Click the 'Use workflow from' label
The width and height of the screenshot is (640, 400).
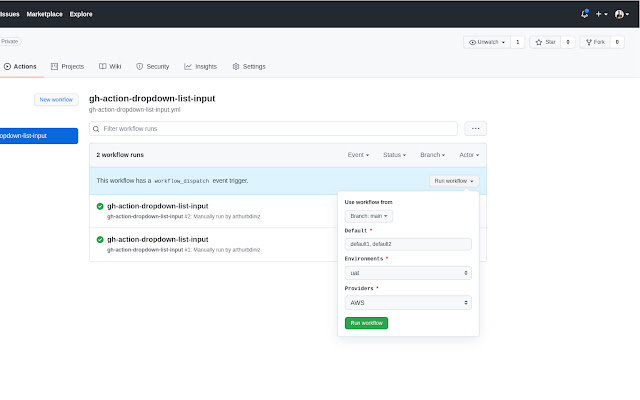pyautogui.click(x=369, y=202)
